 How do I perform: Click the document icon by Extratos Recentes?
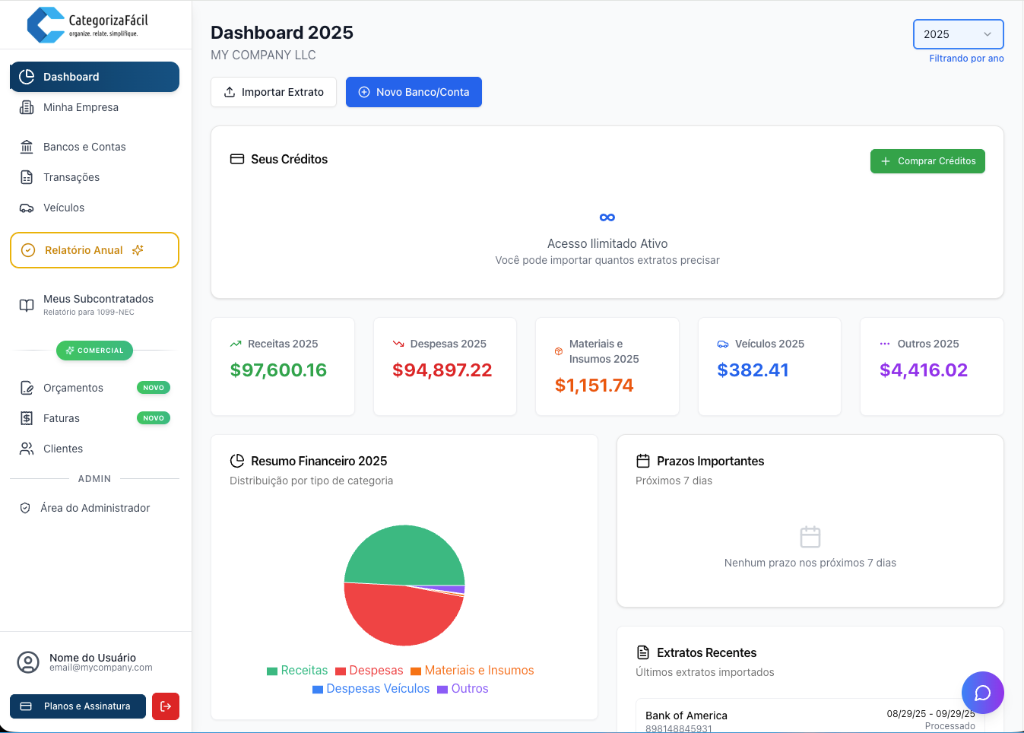point(643,653)
